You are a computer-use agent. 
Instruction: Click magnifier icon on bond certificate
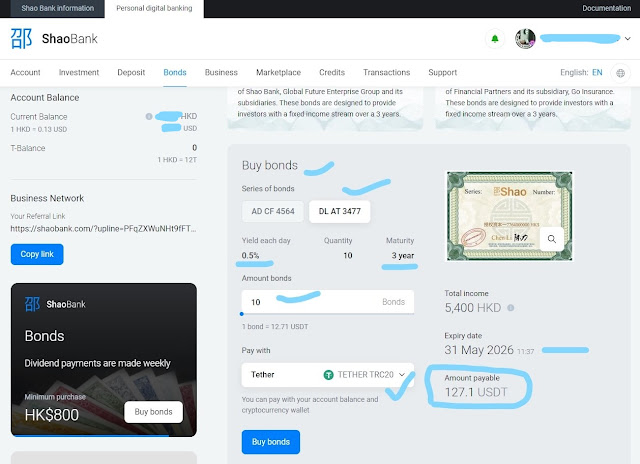pos(551,239)
